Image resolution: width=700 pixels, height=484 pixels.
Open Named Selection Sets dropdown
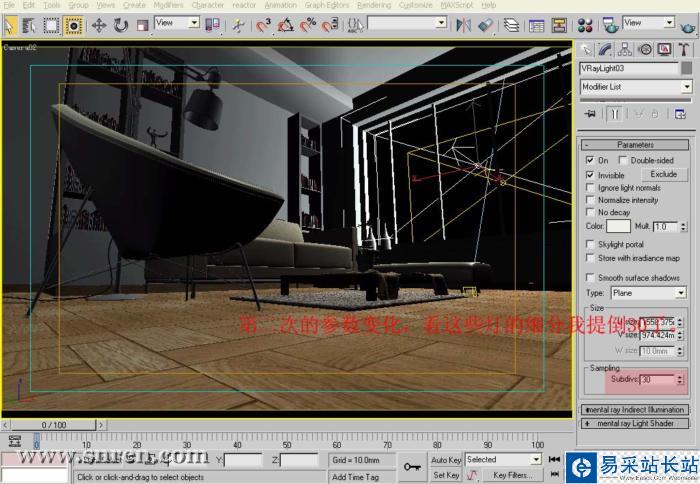[407, 23]
